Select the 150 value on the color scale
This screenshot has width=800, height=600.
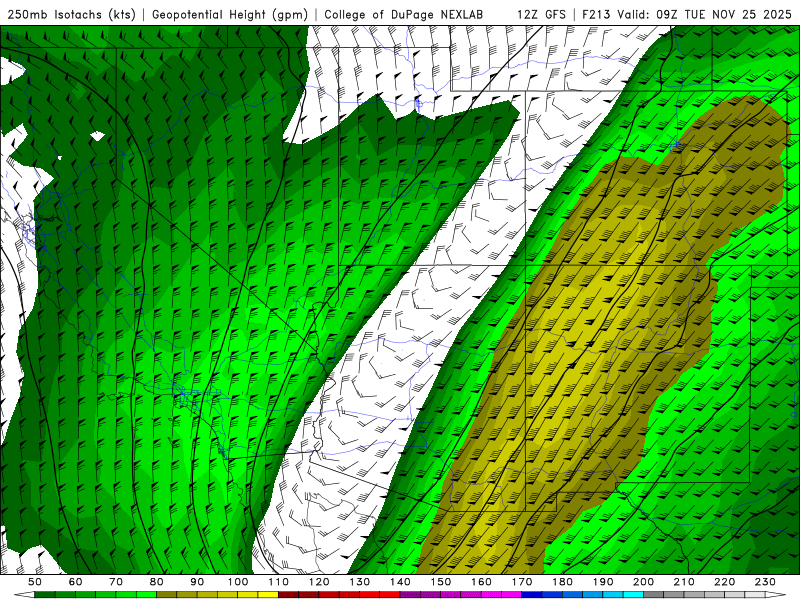point(440,582)
